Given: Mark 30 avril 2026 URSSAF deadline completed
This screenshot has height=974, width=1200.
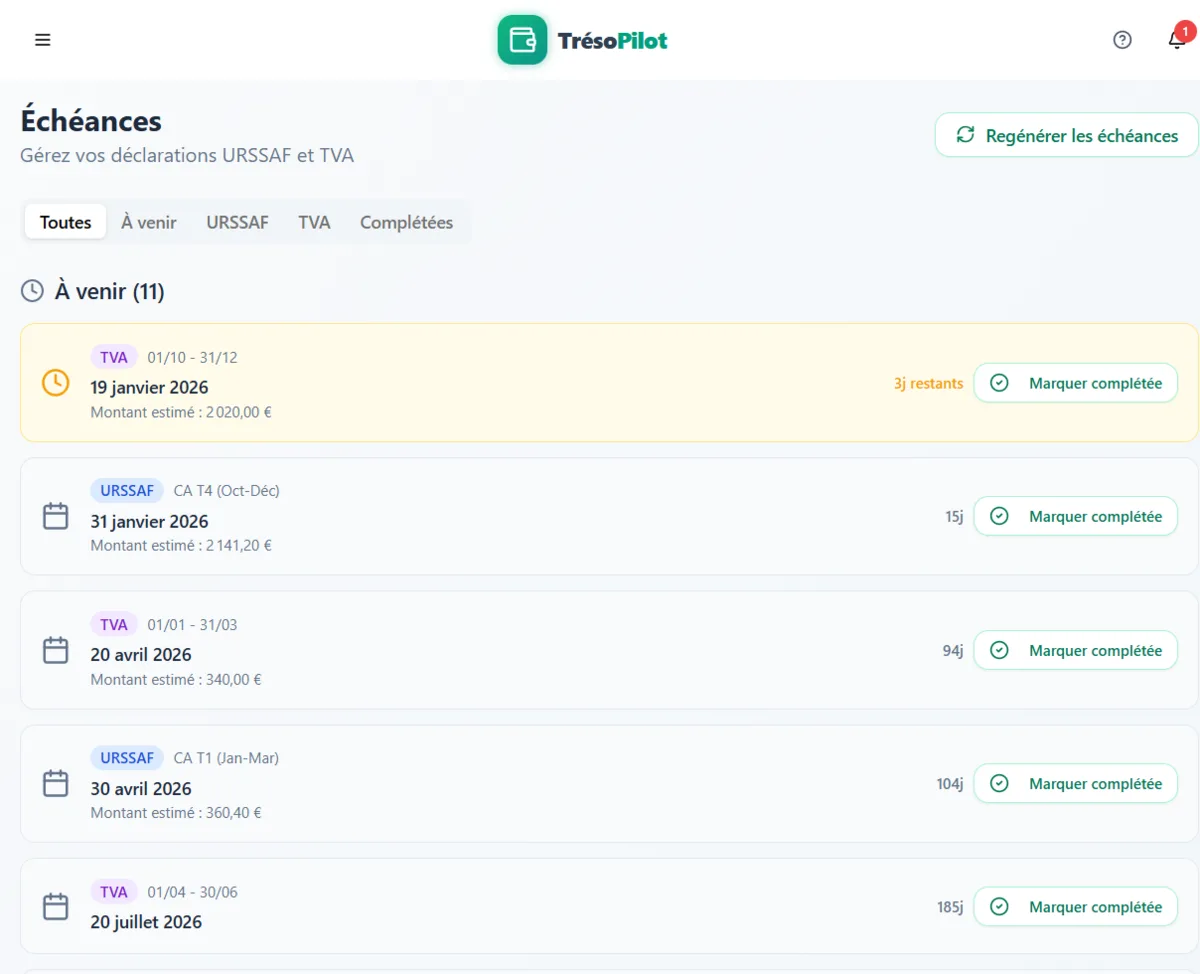Looking at the screenshot, I should pos(1075,783).
